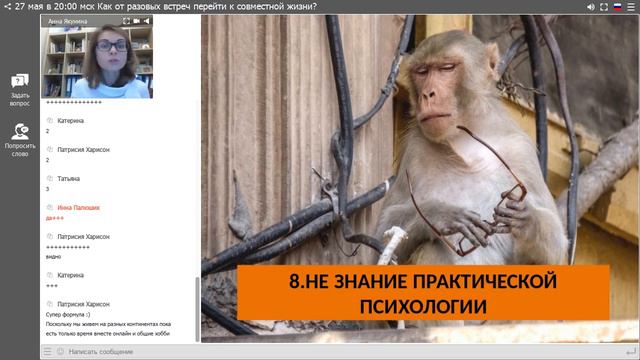Click the icon beside Катерина's "+++" message
This screenshot has height=360, width=640.
tap(50, 275)
